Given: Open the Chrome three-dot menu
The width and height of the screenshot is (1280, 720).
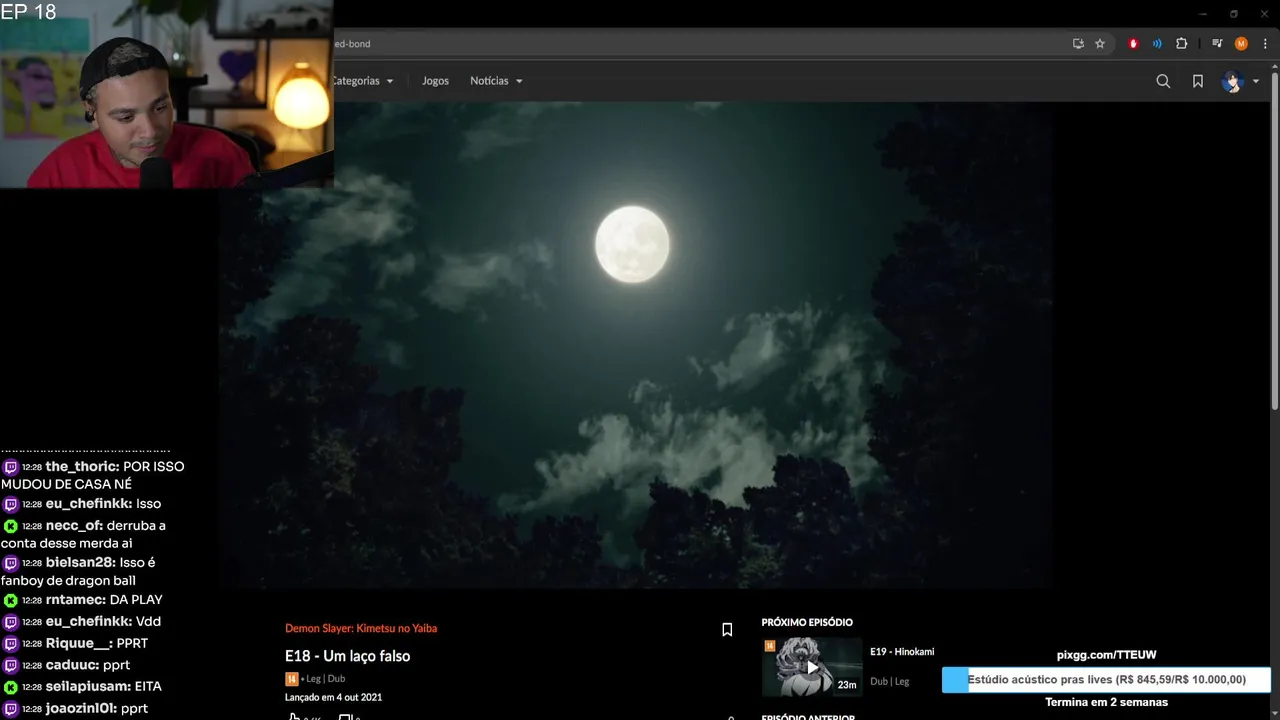Looking at the screenshot, I should click(x=1265, y=44).
